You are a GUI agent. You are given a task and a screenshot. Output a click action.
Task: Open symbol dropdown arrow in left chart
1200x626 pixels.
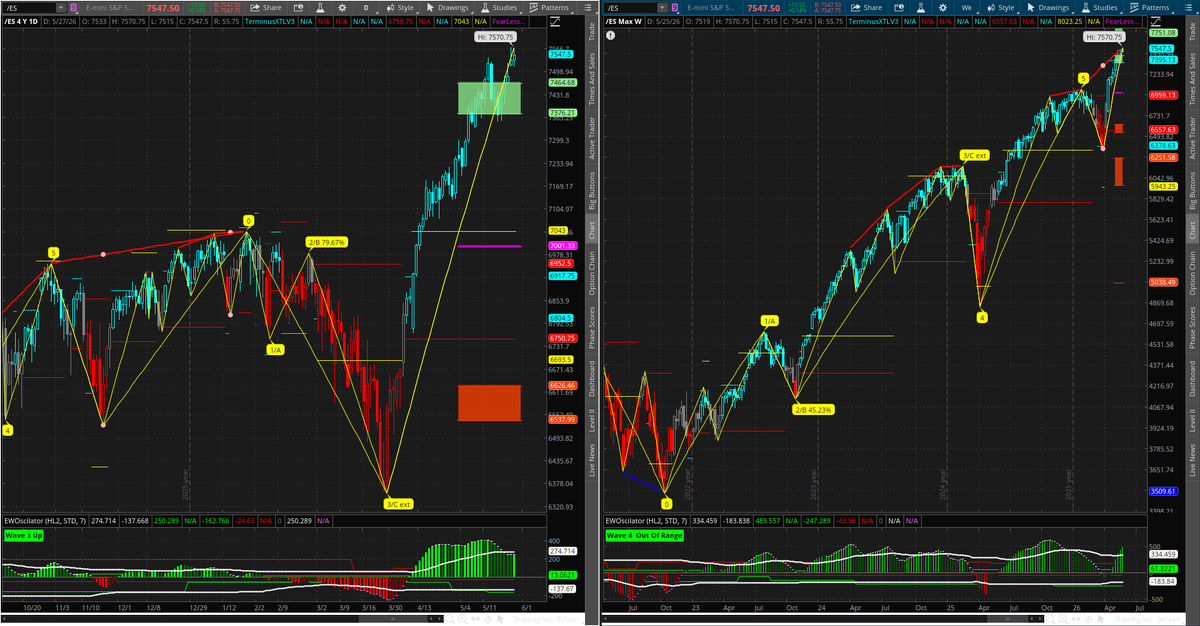click(60, 8)
